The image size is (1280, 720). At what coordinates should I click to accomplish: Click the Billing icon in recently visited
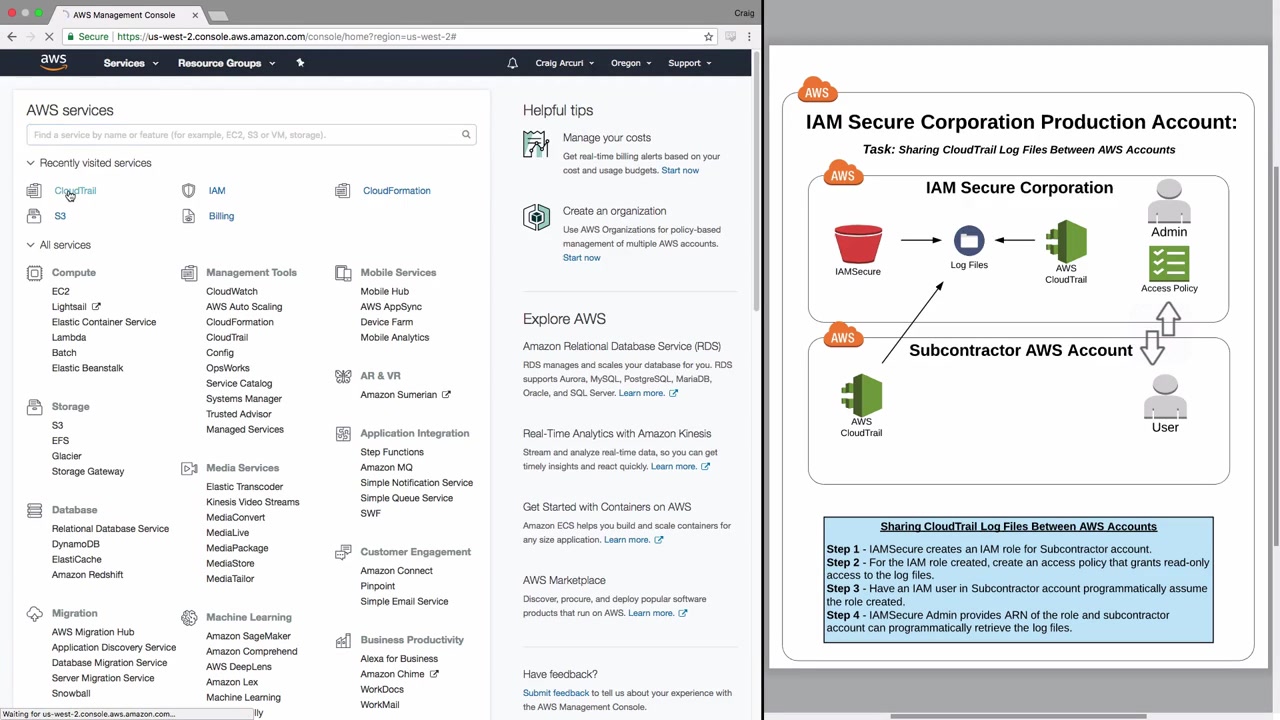coord(189,216)
